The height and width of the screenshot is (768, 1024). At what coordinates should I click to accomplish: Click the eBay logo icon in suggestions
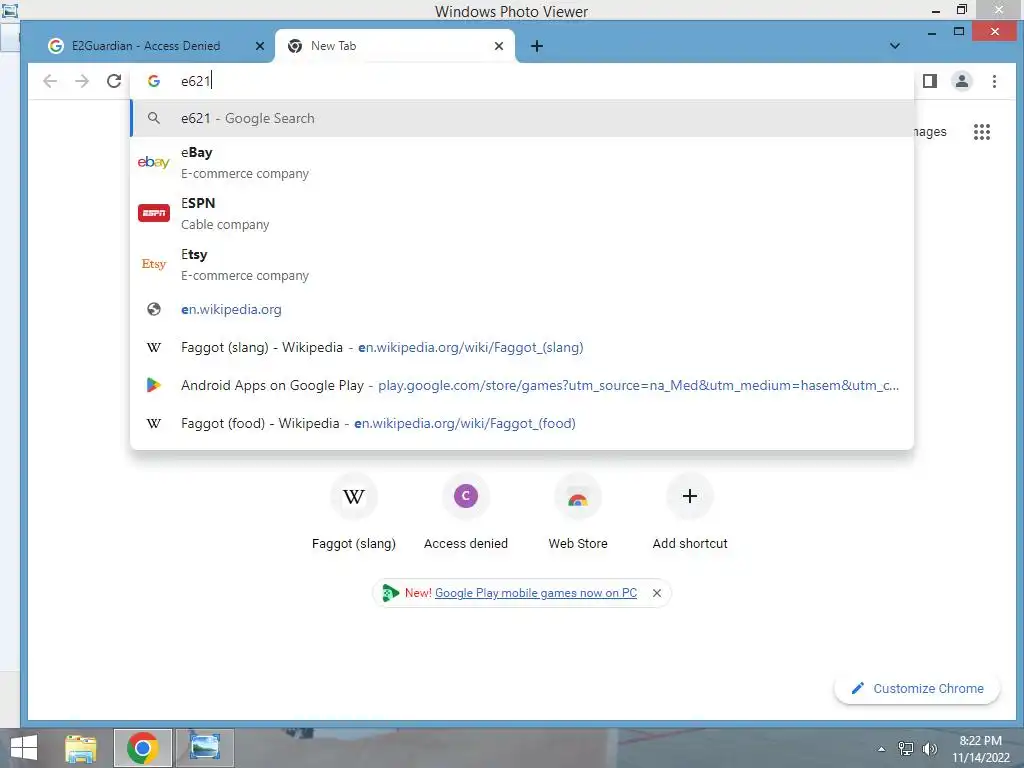(154, 162)
